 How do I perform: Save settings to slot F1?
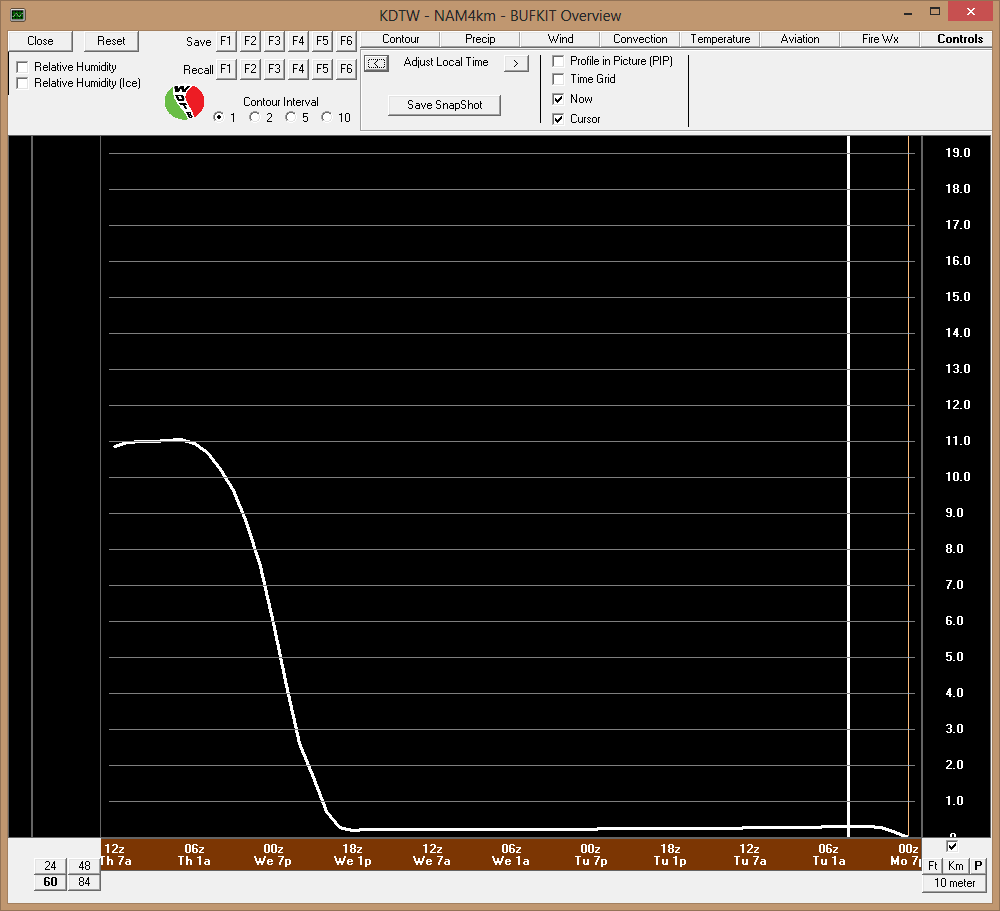click(x=226, y=41)
